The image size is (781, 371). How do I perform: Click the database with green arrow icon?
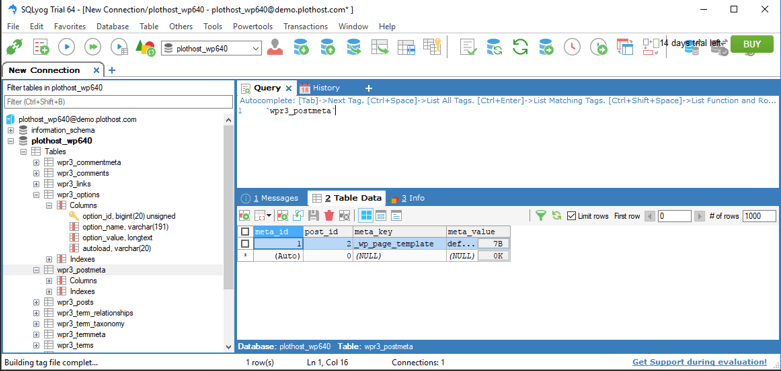click(x=546, y=47)
